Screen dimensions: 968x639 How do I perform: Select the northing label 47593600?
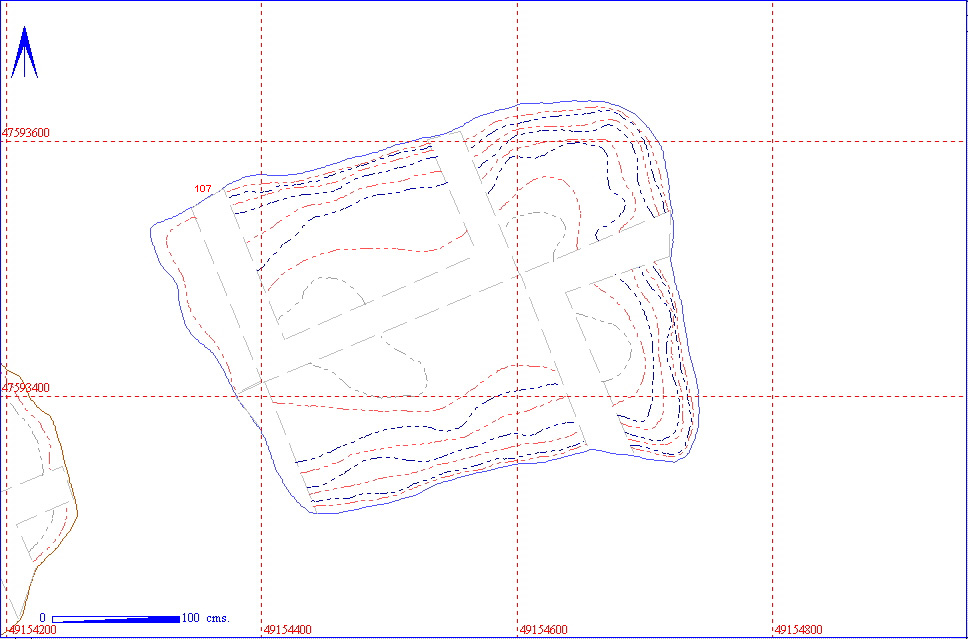[x=26, y=133]
